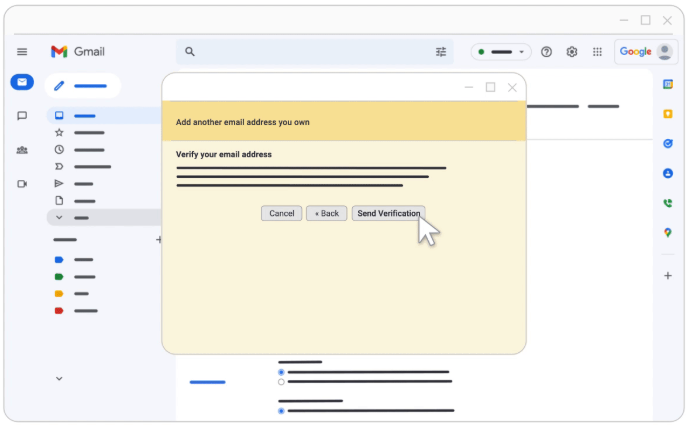The width and height of the screenshot is (691, 429).
Task: Close the Add another email dialog
Action: [512, 88]
